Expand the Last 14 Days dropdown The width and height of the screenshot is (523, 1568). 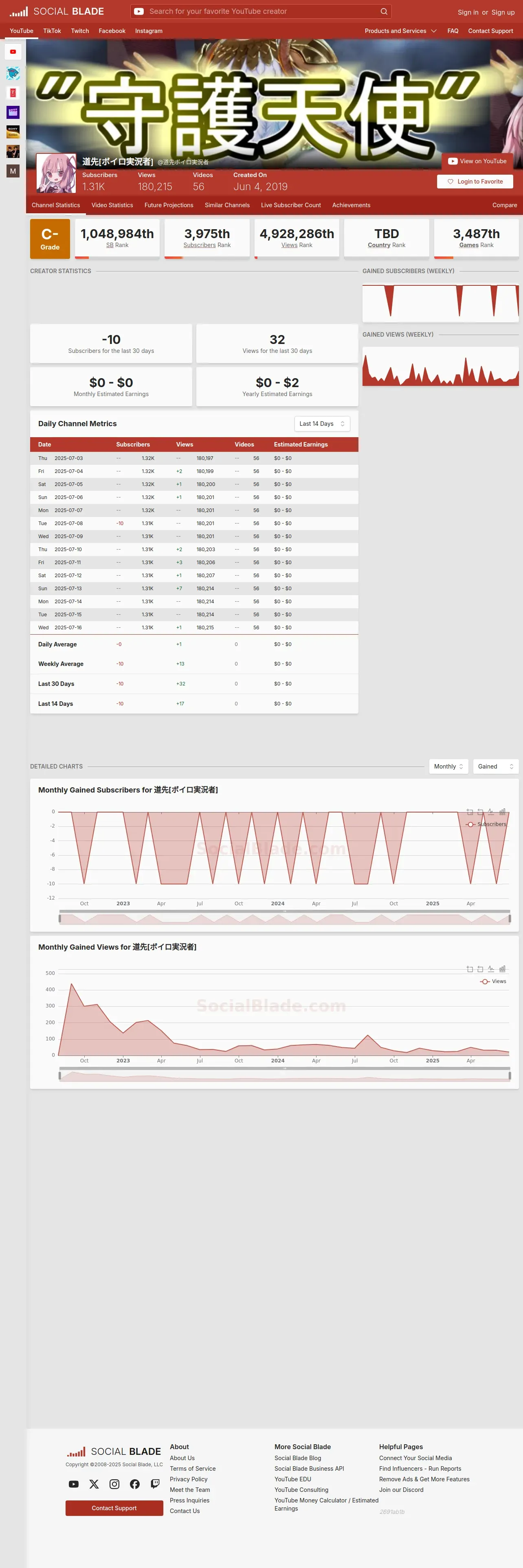coord(322,424)
